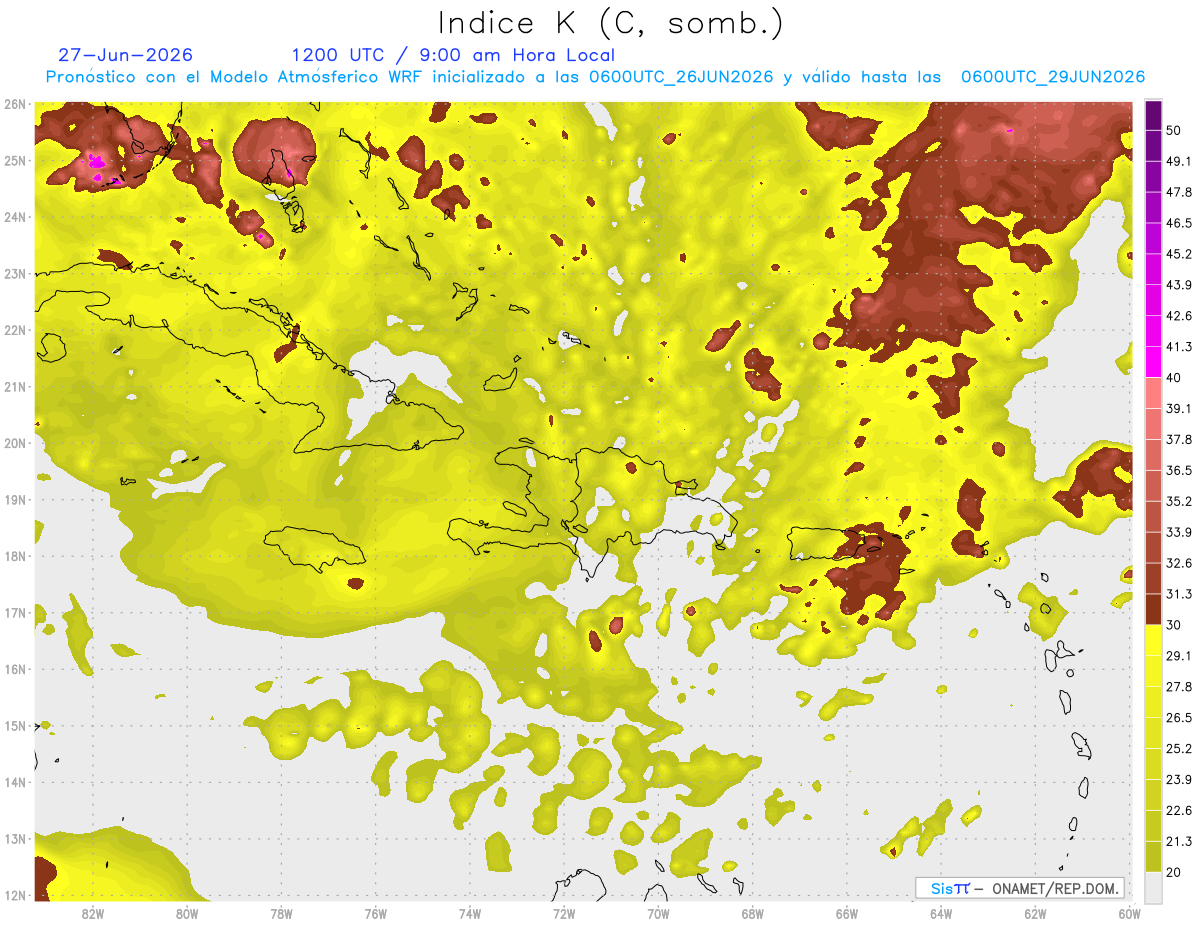Click the "64W" longitude label

(941, 913)
